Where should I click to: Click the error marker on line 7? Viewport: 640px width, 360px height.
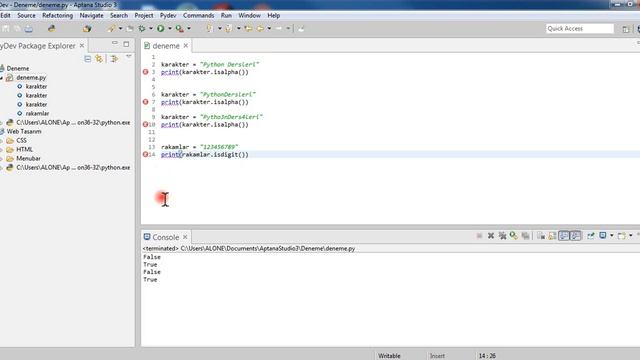click(145, 102)
